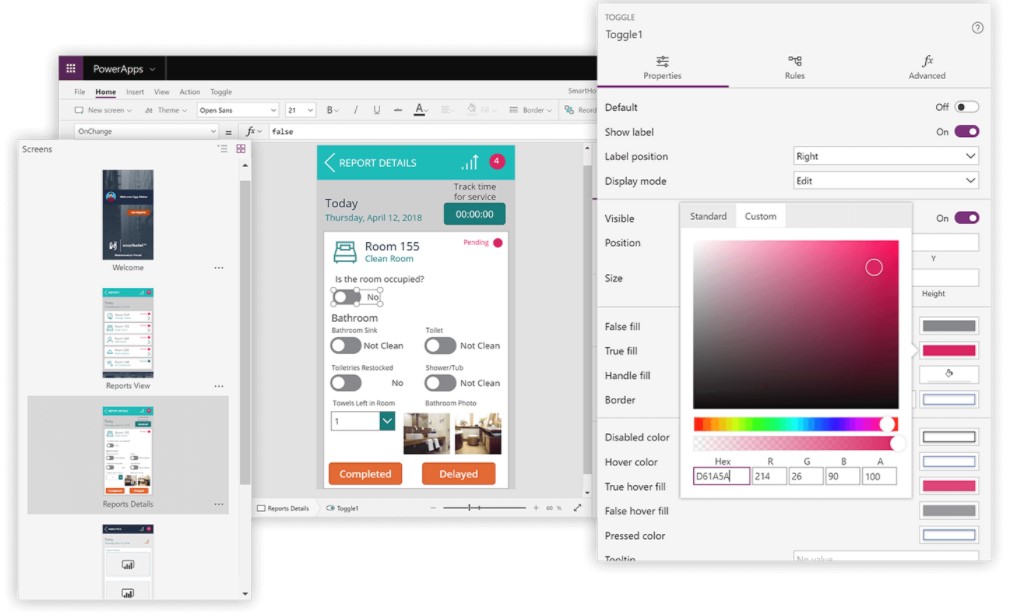The image size is (1011, 612).
Task: Open the Display mode dropdown
Action: coord(885,180)
